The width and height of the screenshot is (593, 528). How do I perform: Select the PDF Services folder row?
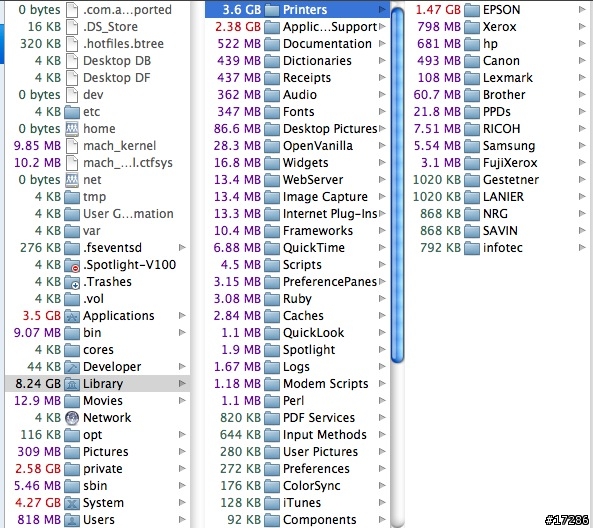point(298,418)
